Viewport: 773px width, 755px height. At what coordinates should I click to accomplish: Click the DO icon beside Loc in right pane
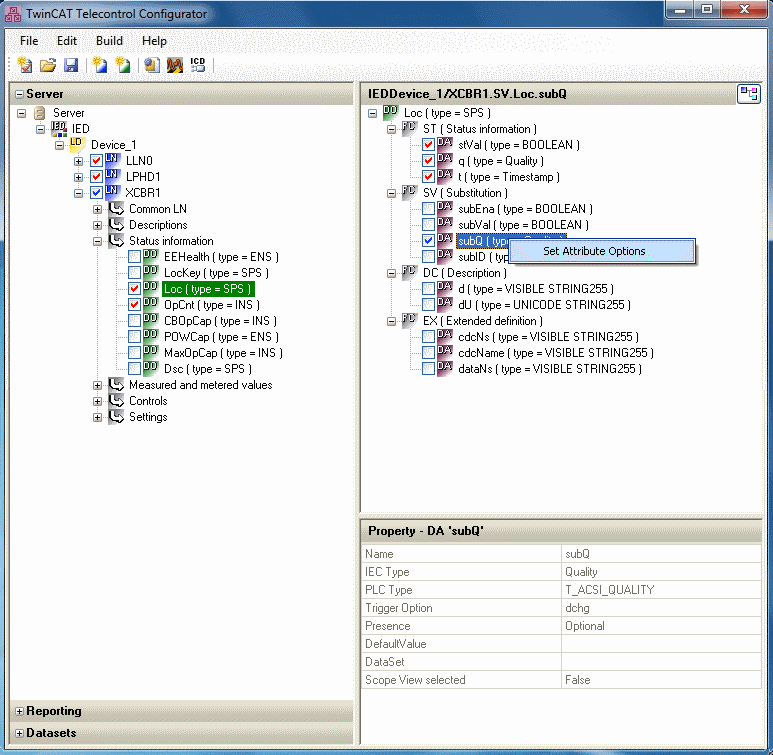[x=390, y=112]
